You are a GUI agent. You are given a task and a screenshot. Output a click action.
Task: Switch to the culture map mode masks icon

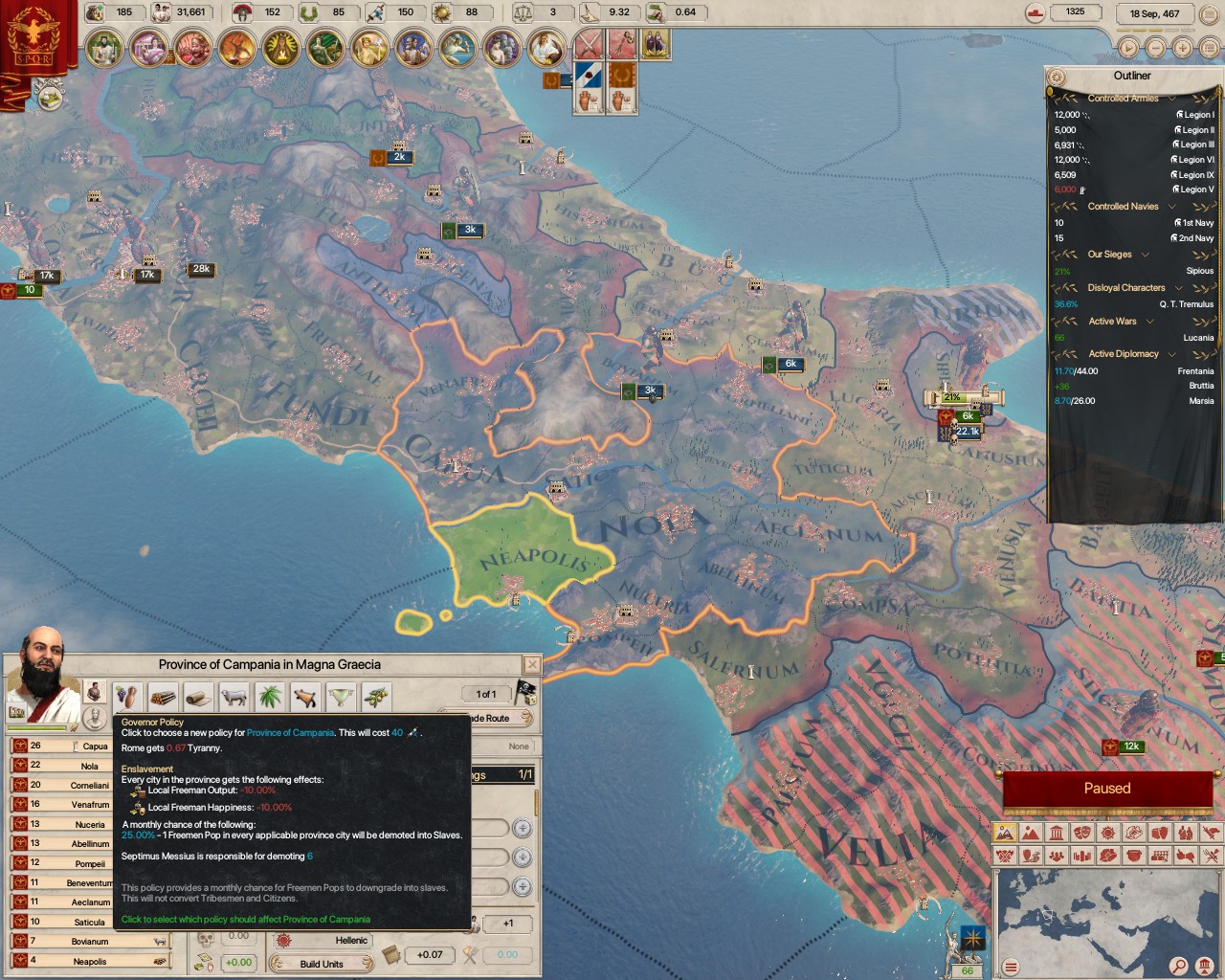click(1081, 833)
